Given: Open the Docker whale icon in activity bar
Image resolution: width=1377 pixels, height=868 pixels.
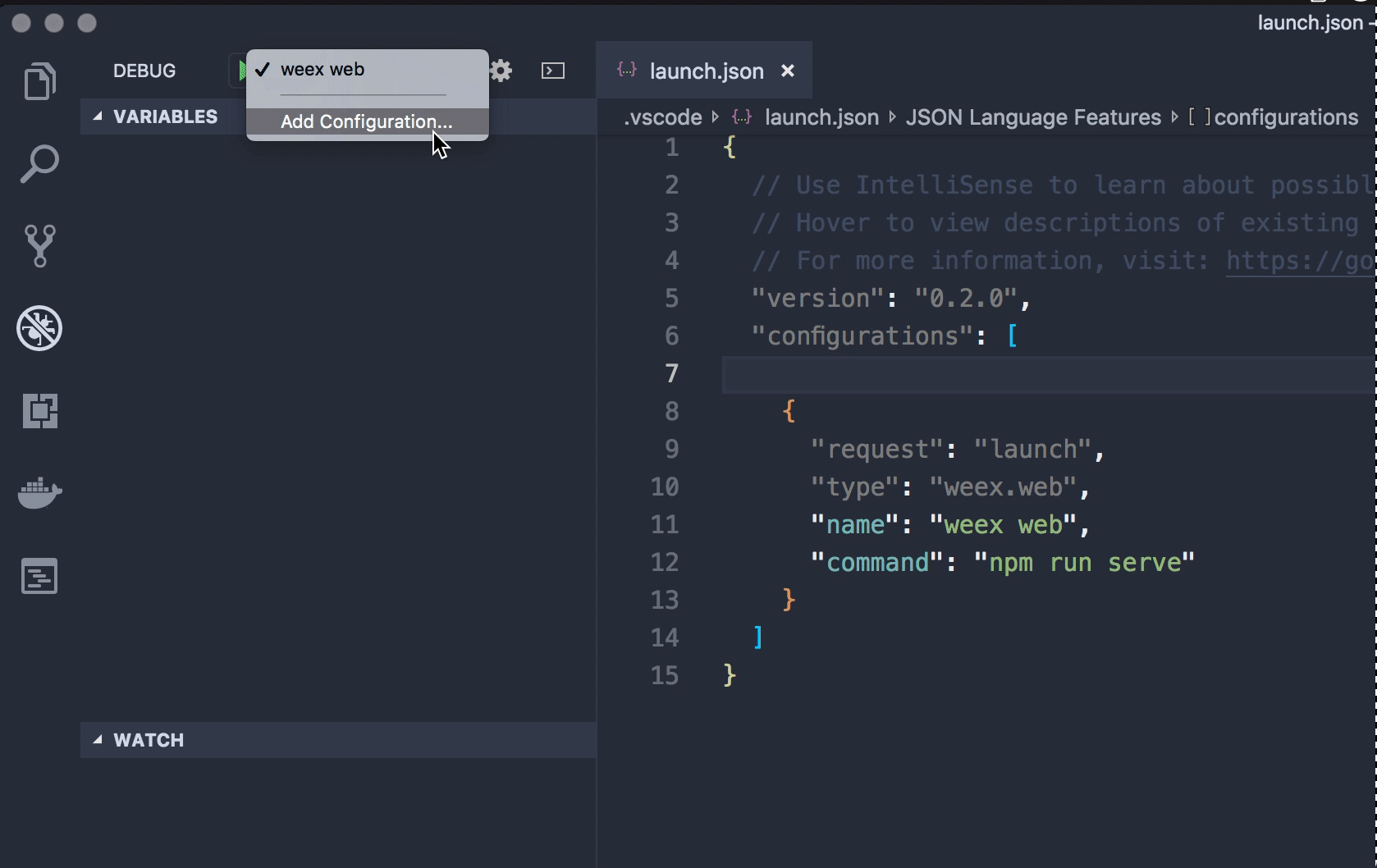Looking at the screenshot, I should point(39,493).
